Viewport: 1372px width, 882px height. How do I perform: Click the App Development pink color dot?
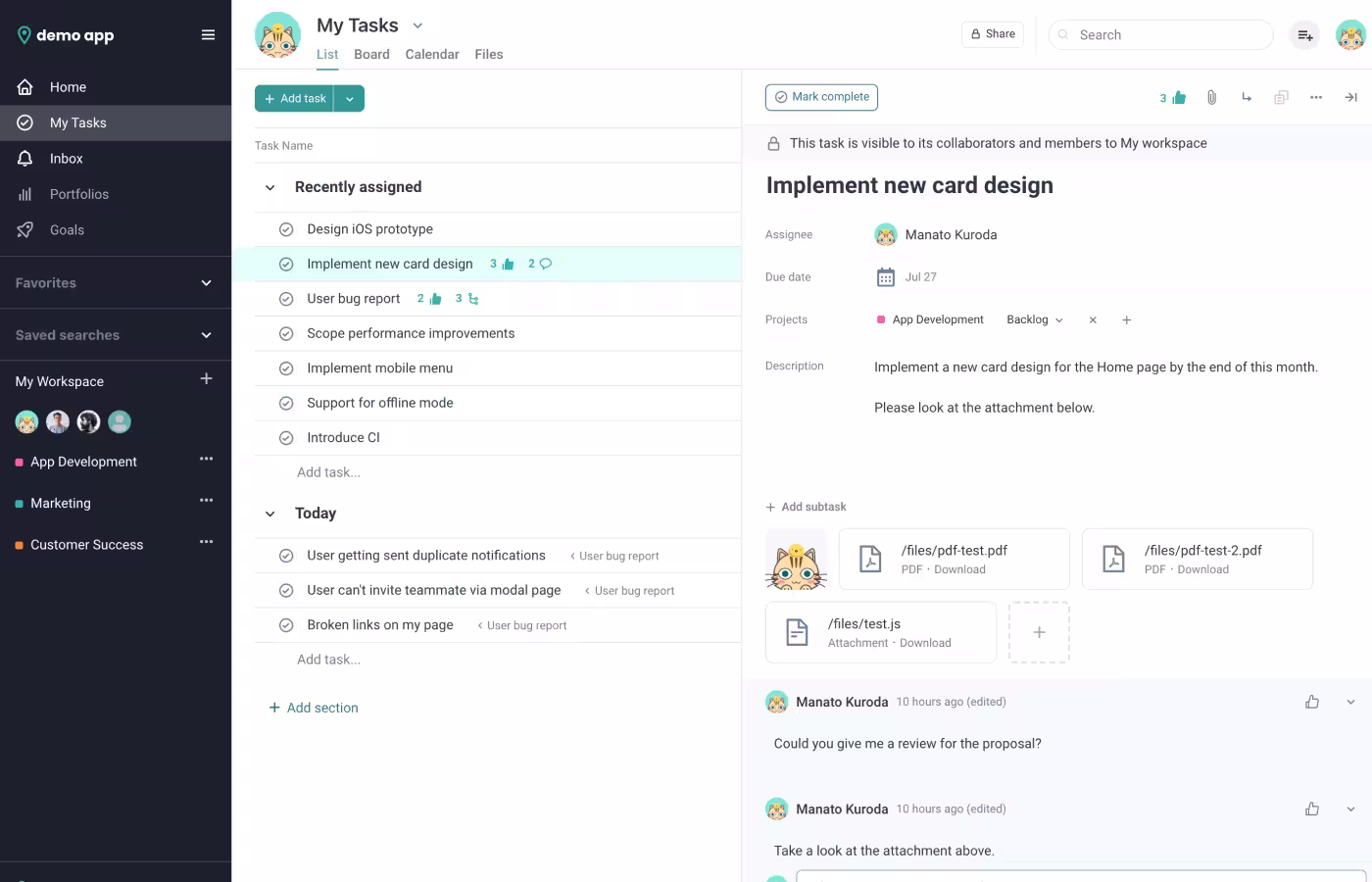tap(880, 319)
